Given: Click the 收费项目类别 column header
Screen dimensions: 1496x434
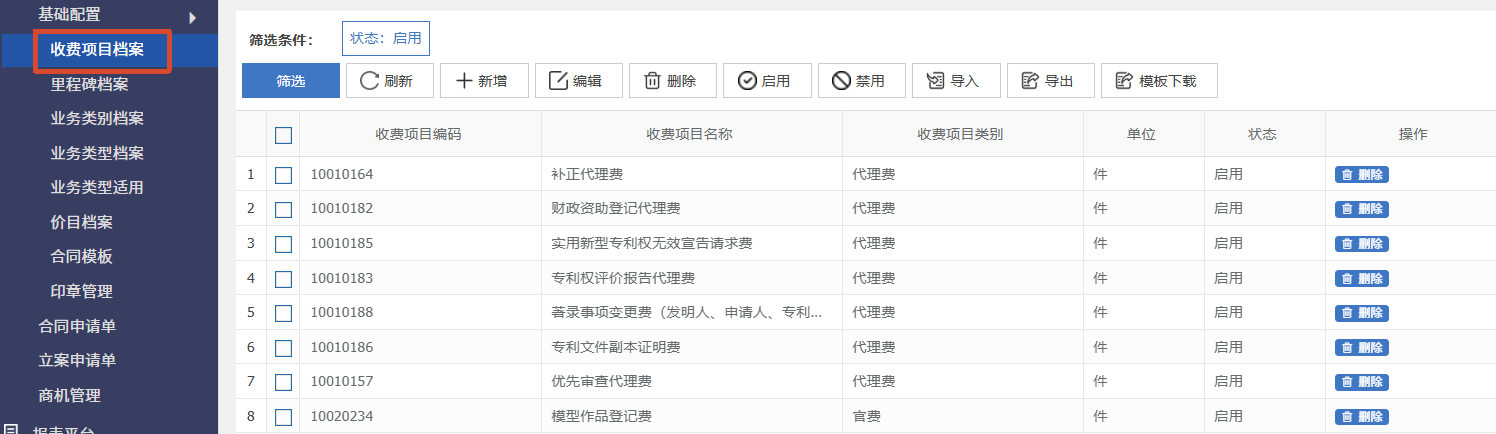Looking at the screenshot, I should pos(961,134).
